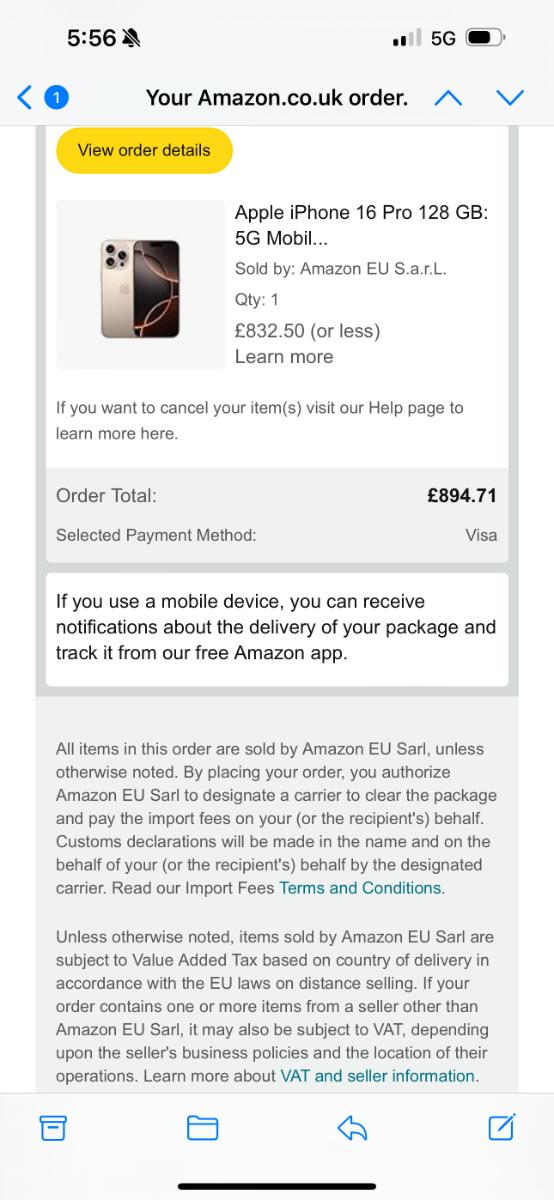
Task: Open the Import Fees Terms and Conditions link
Action: [360, 888]
